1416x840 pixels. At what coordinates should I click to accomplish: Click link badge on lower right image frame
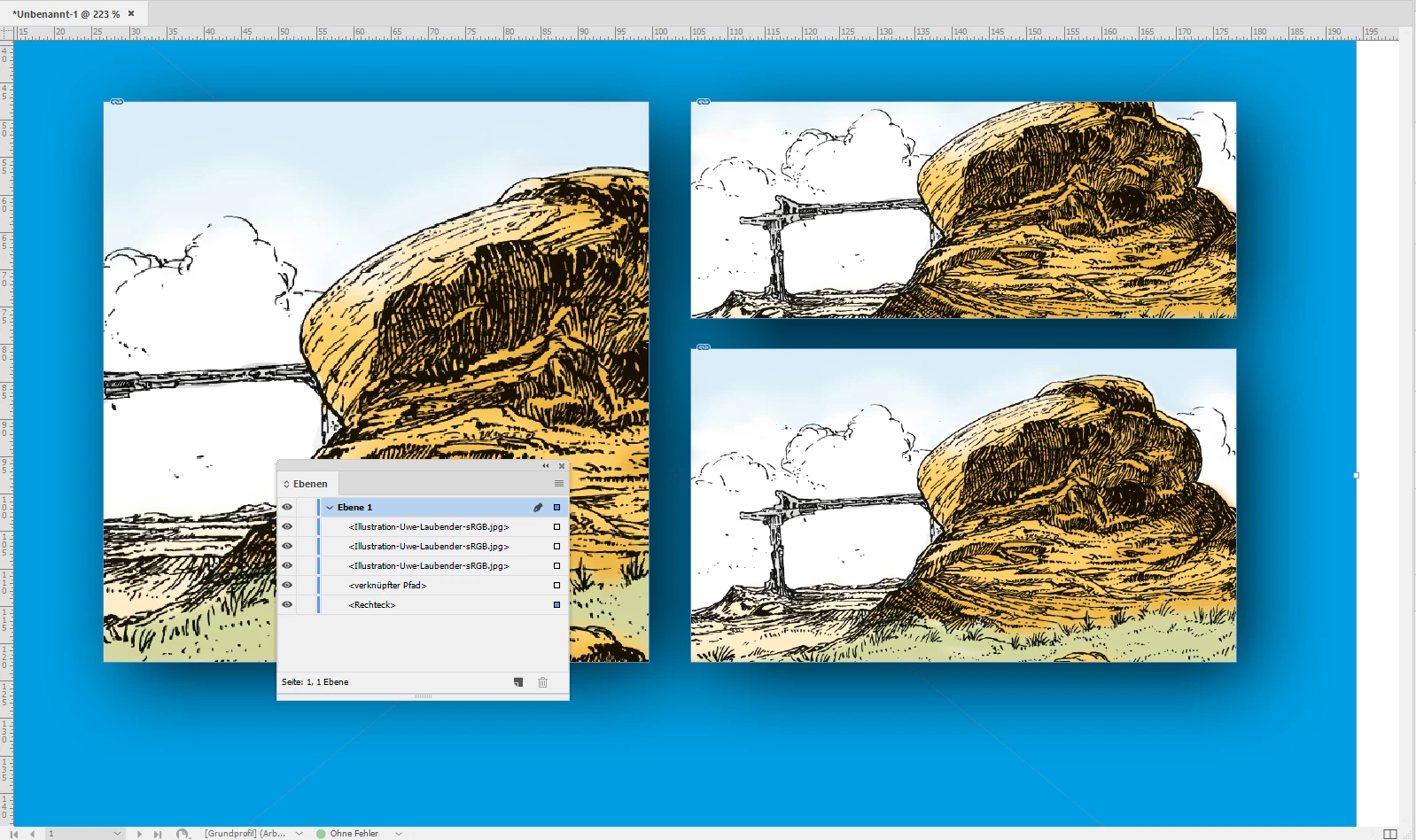click(x=704, y=347)
